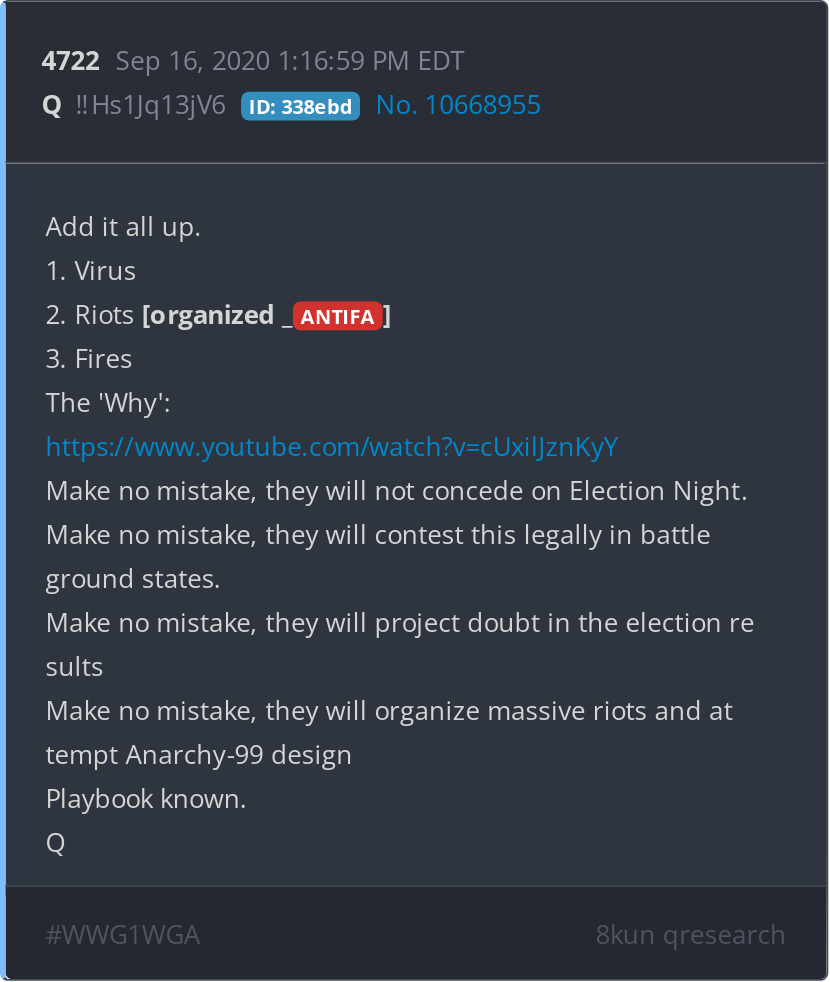Viewport: 830px width, 982px height.
Task: Open the YouTube video link
Action: (332, 447)
